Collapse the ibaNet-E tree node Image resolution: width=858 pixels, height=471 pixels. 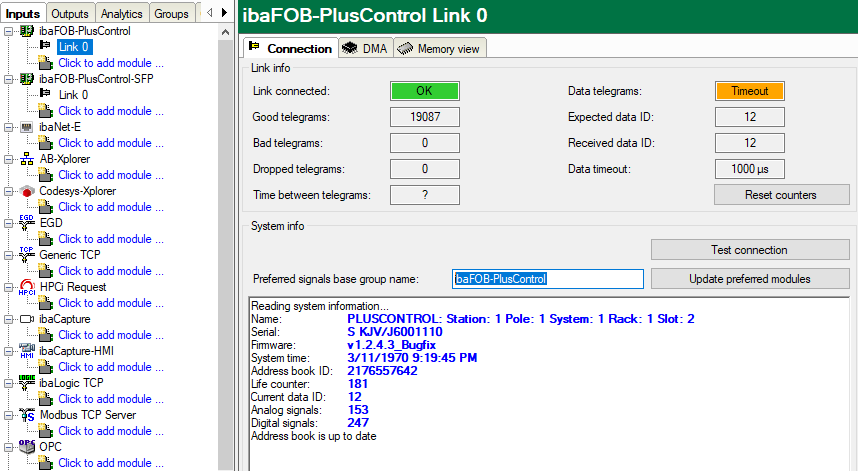(x=9, y=127)
